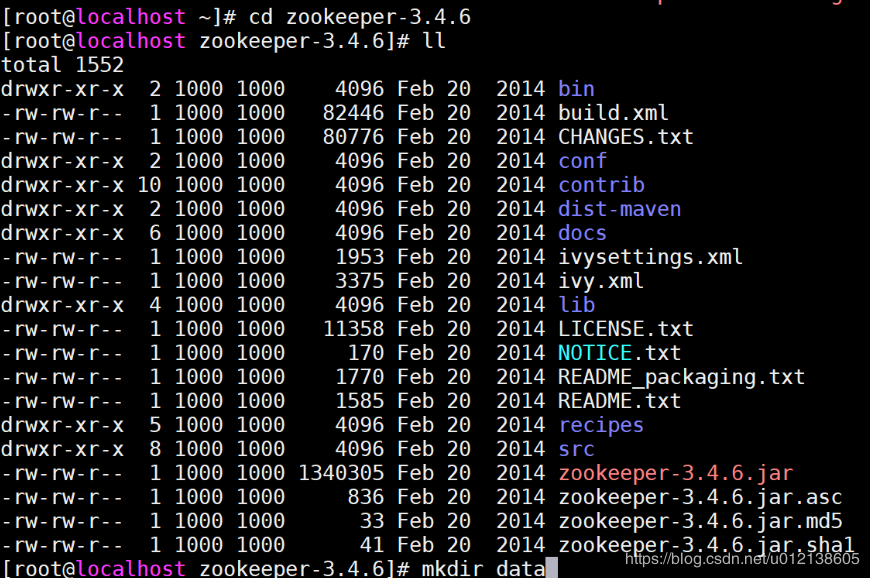Select ivysettings.xml in the listing
This screenshot has width=870, height=578.
coord(650,257)
